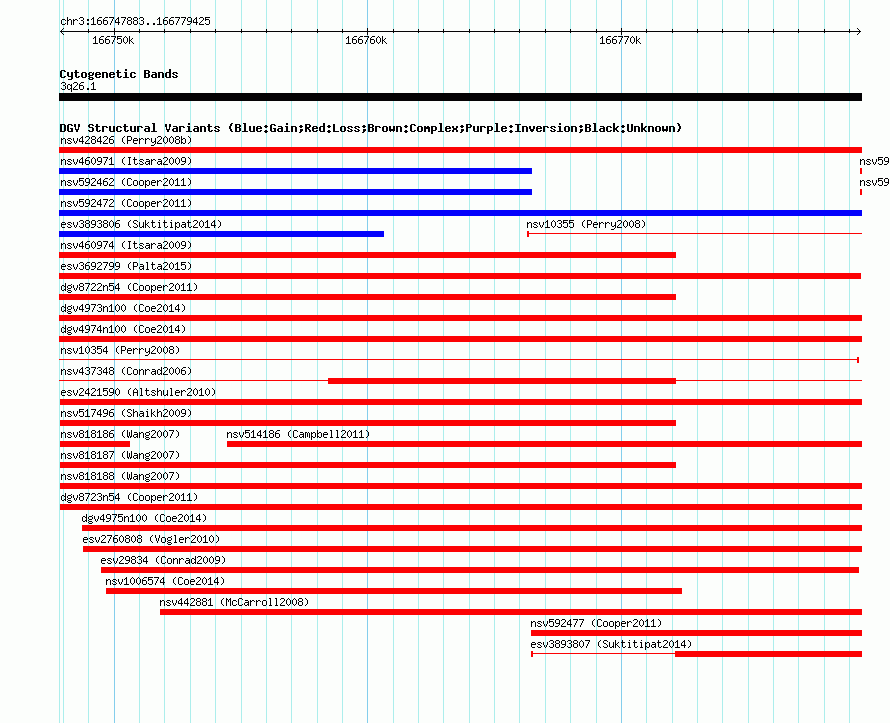Viewport: 890px width, 723px height.
Task: Open the nsv592462 (Cooper2011) variant label
Action: click(x=126, y=182)
